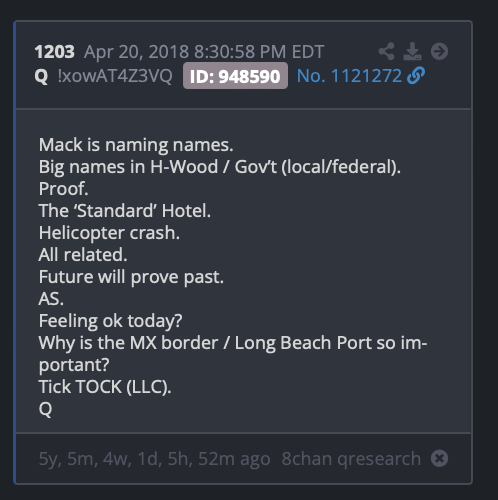Click the 'Feeling ok today?' line
The image size is (498, 500).
pyautogui.click(x=110, y=321)
